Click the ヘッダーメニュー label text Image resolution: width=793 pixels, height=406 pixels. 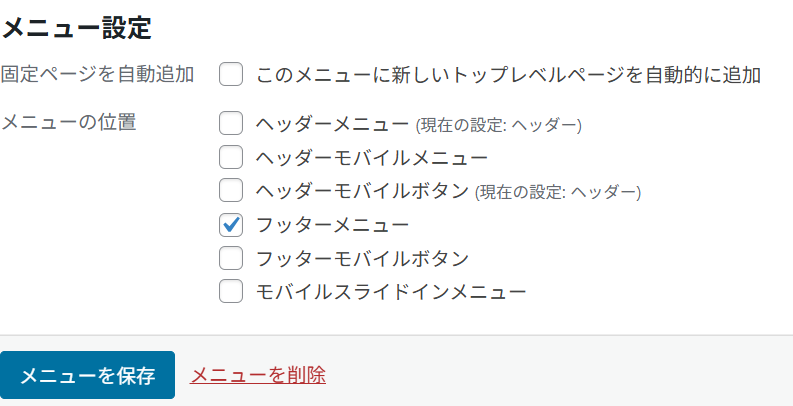[x=333, y=124]
